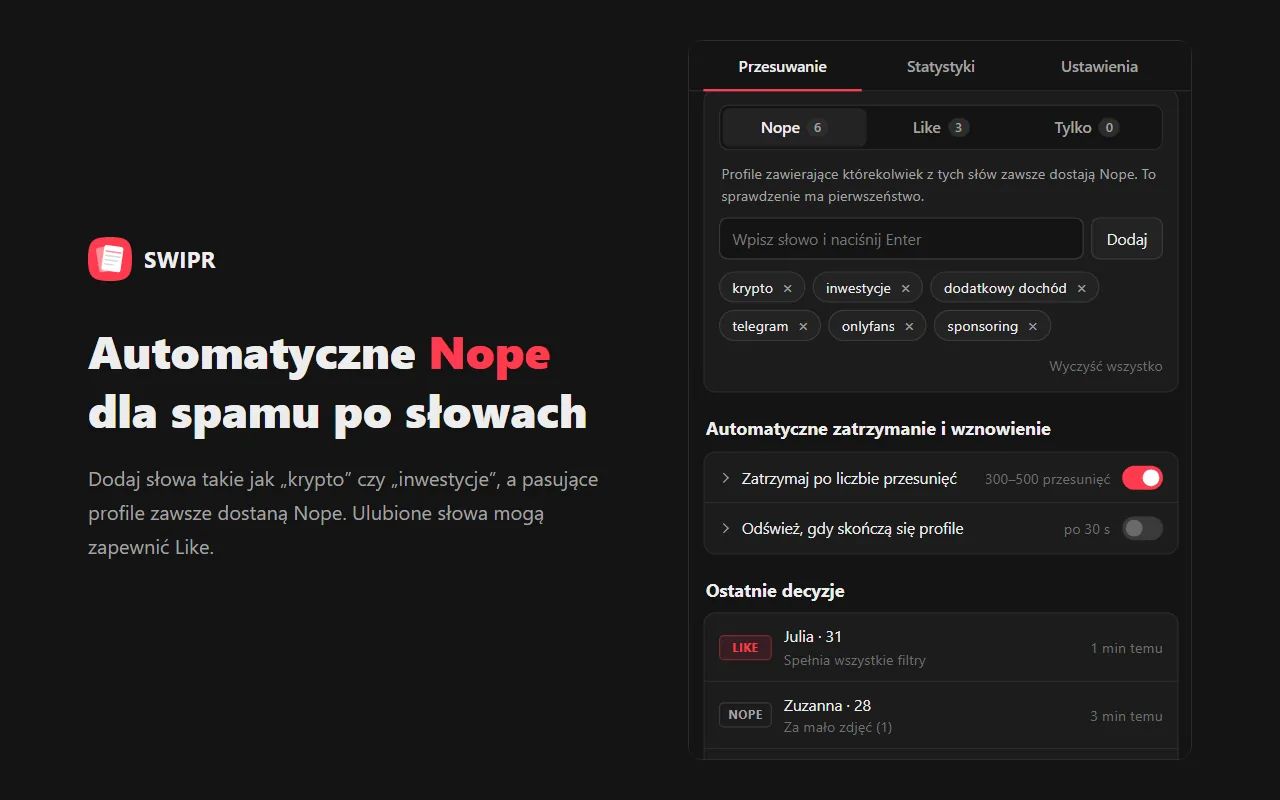Click the 'po 30 s' value text
The image size is (1280, 800).
[x=1087, y=529]
